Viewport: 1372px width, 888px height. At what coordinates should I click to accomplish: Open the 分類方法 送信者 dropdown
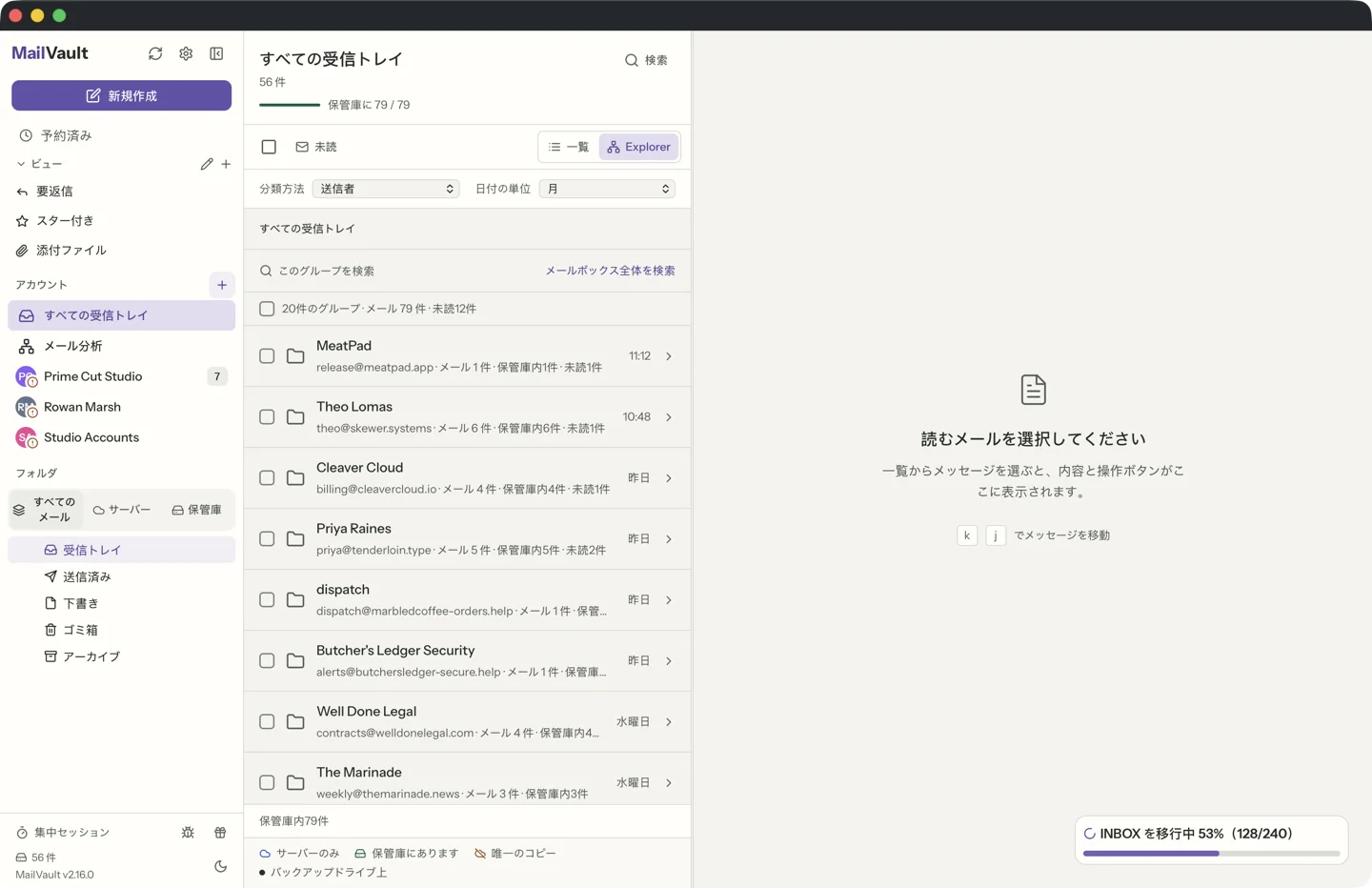386,189
